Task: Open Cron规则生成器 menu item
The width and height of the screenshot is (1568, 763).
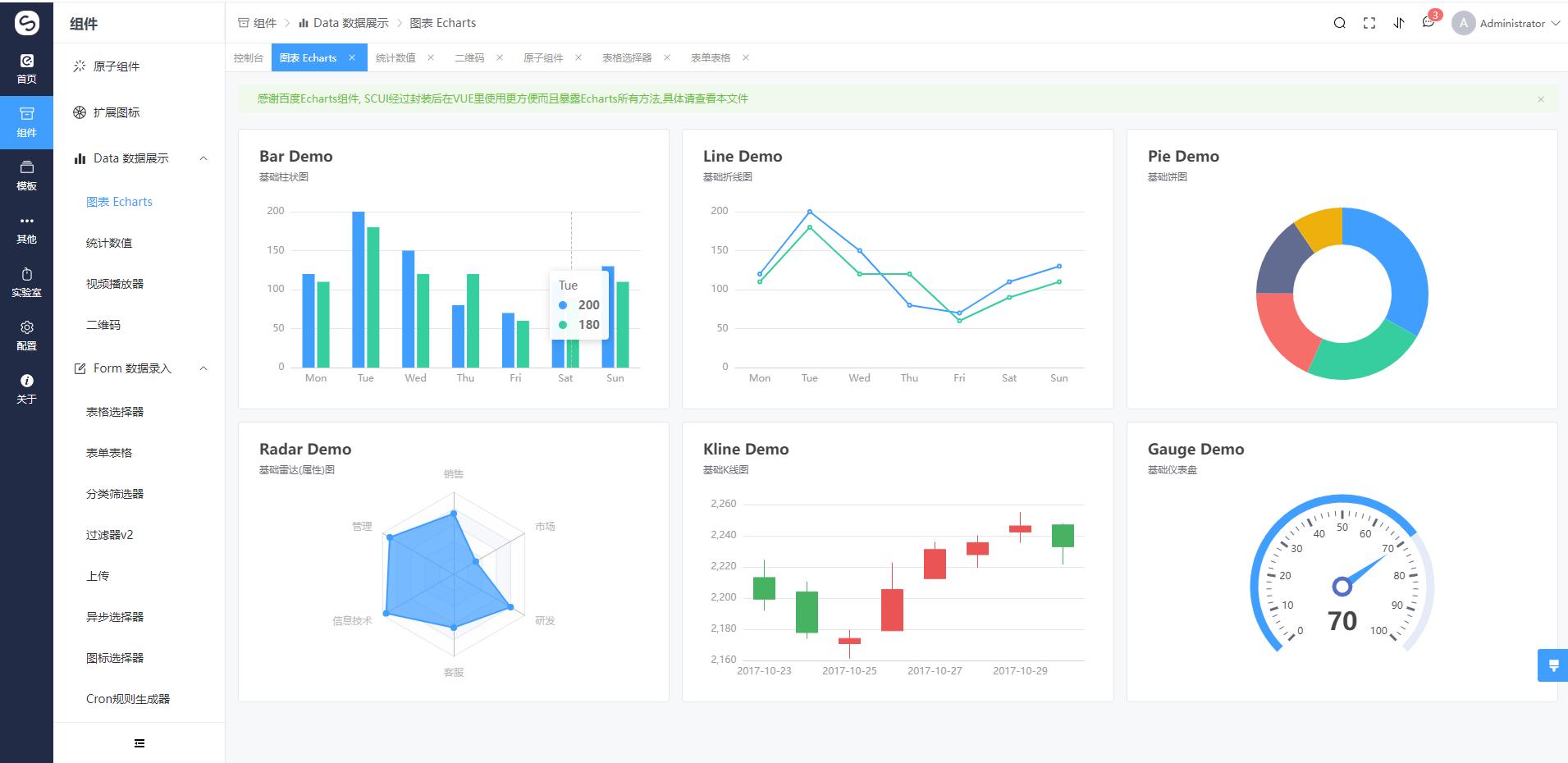Action: [128, 699]
